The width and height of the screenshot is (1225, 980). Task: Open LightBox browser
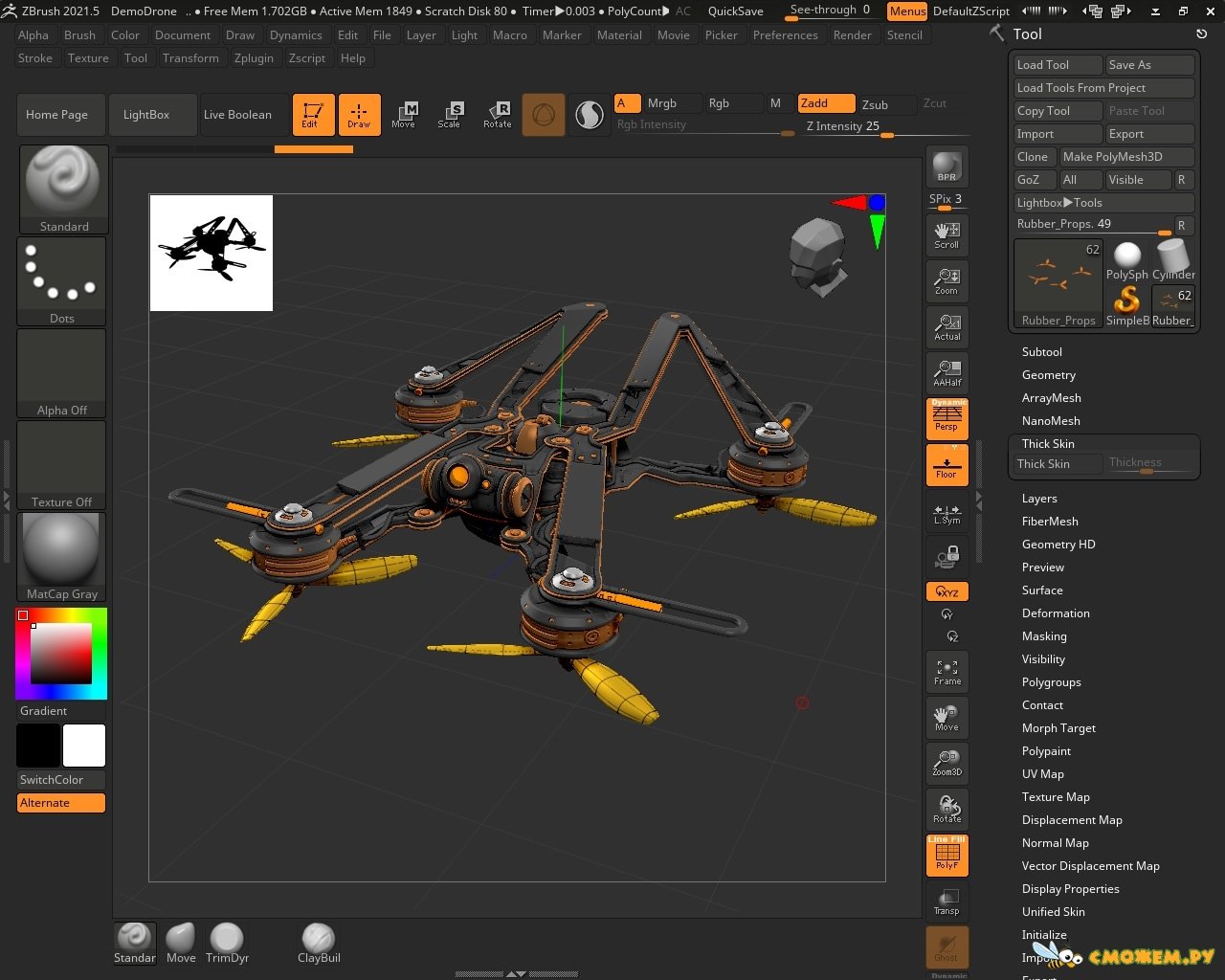click(x=146, y=114)
